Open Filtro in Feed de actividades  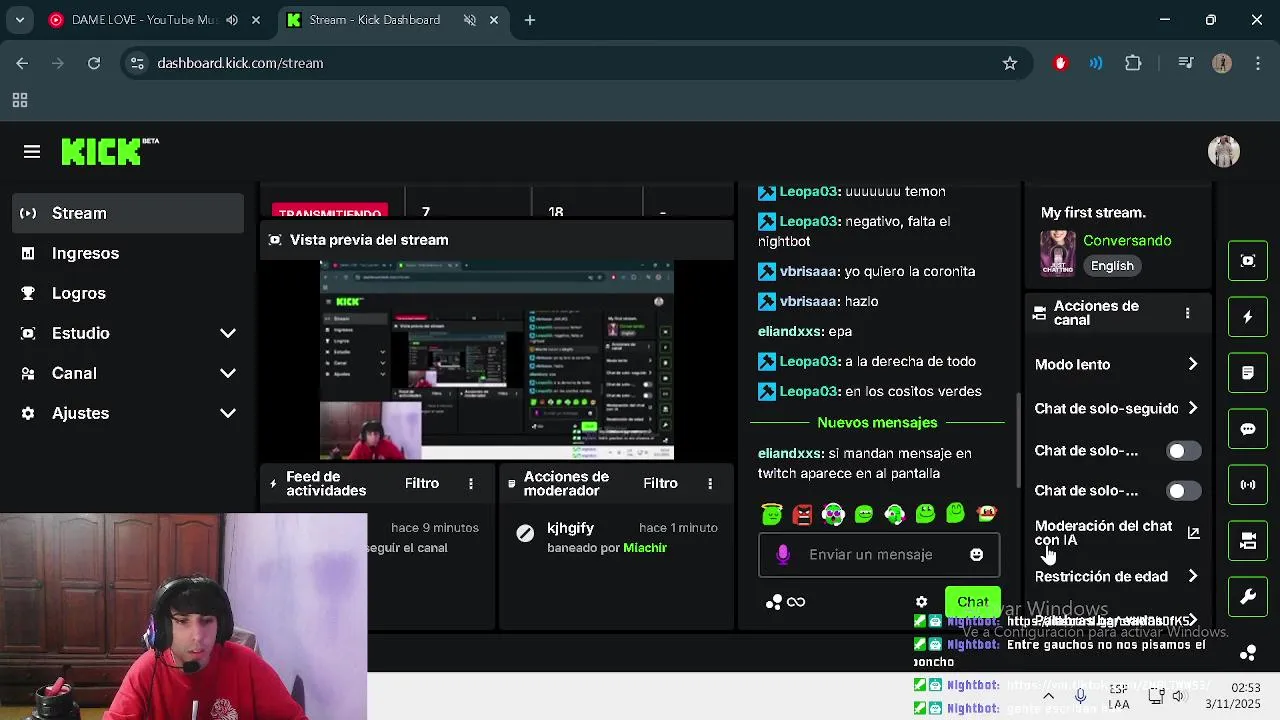(422, 483)
